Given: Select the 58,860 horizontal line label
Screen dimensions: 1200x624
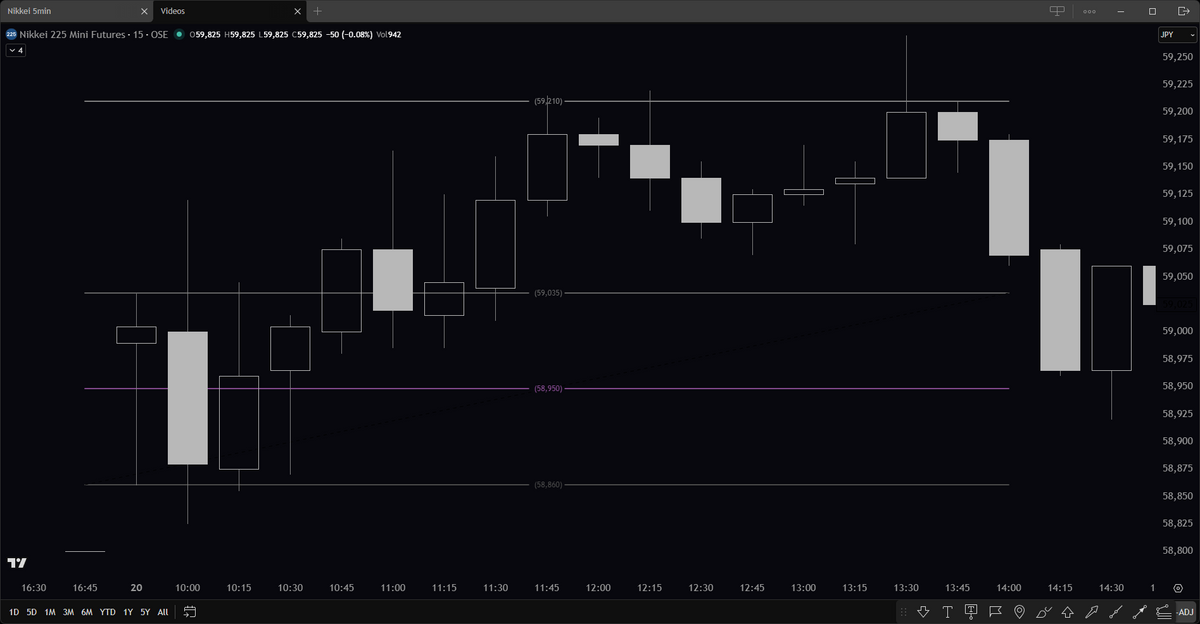Looking at the screenshot, I should coord(548,485).
